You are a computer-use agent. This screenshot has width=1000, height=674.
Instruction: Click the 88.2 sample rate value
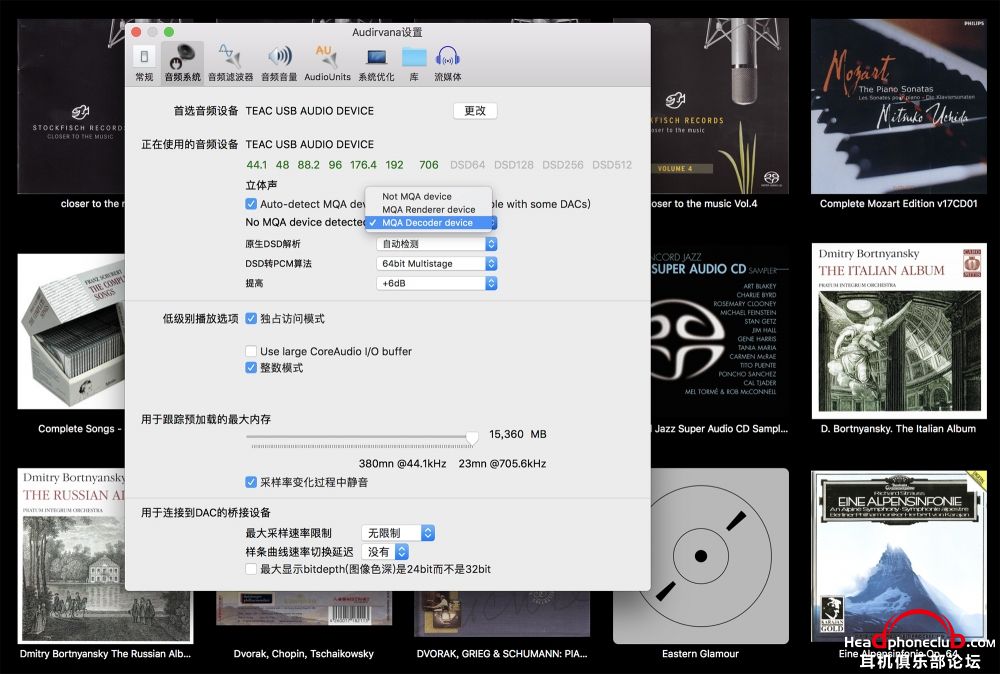[309, 165]
